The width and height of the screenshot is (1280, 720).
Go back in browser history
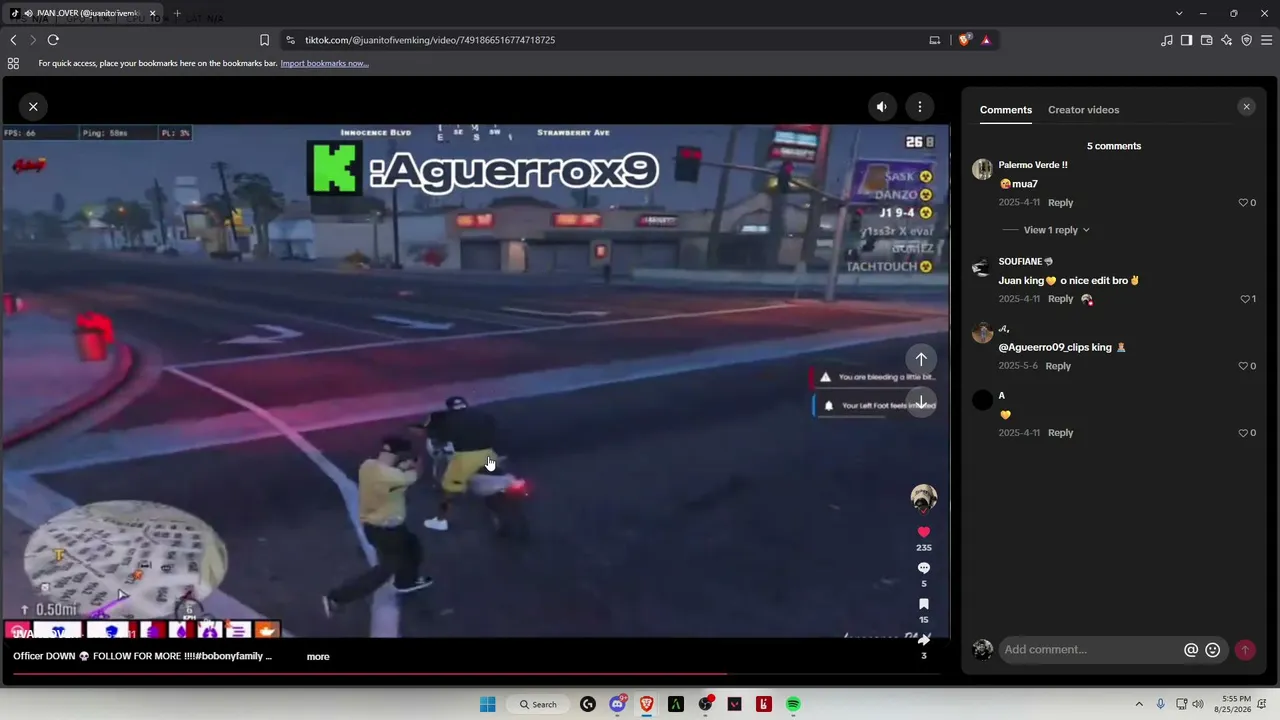coord(13,40)
